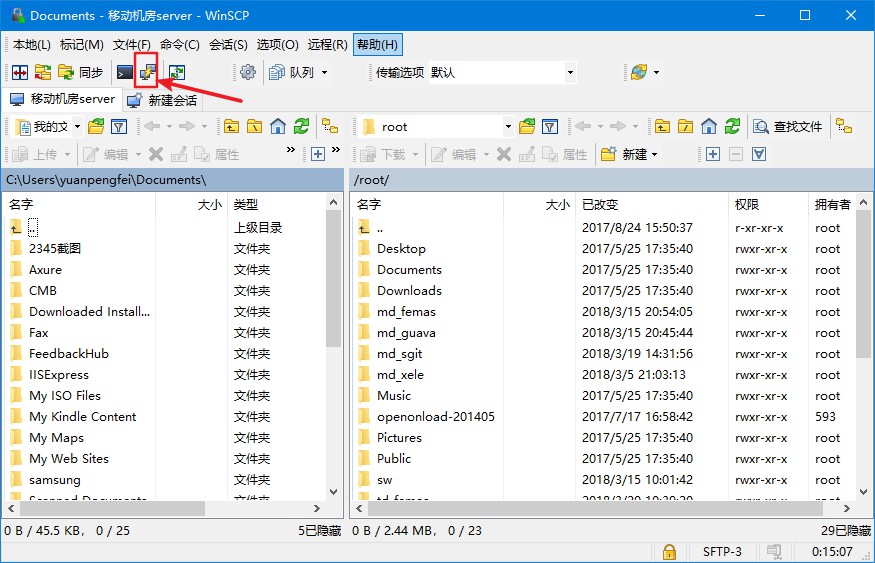Toggle the local directory tree icon
The image size is (875, 563).
(x=330, y=127)
